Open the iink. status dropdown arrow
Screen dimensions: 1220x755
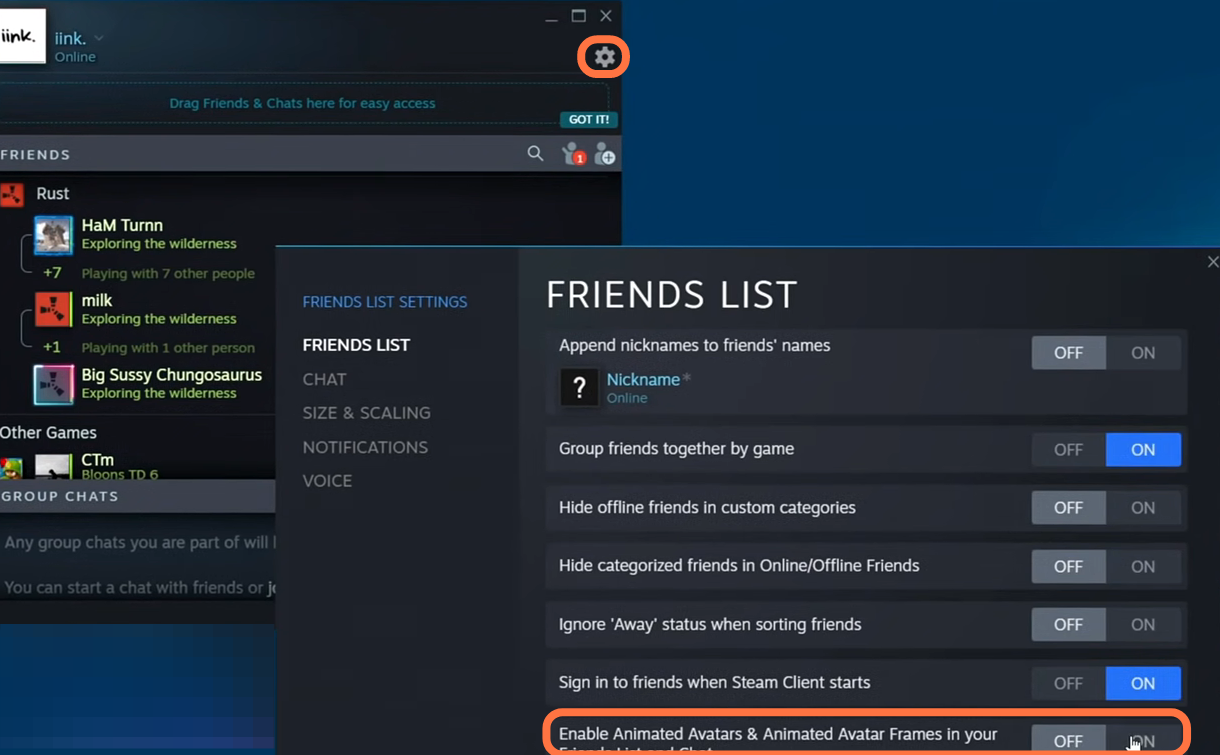(x=98, y=38)
